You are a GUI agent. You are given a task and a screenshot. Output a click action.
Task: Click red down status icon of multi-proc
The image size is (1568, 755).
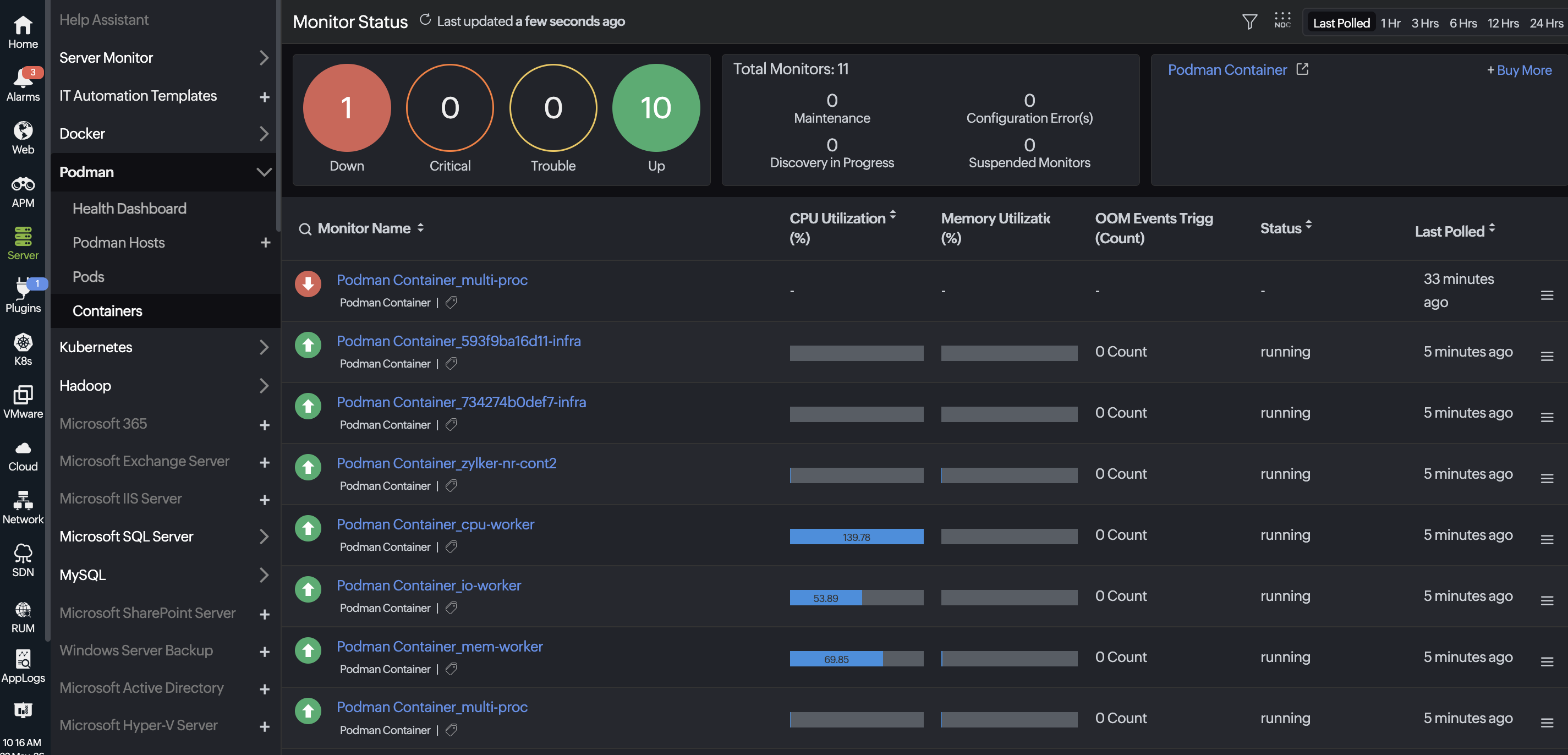pyautogui.click(x=308, y=284)
